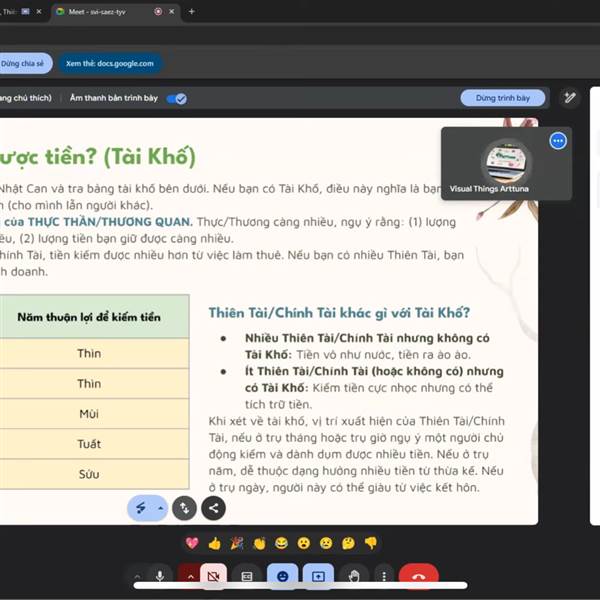Click the recording indicator on Meet tab
Image resolution: width=600 pixels, height=600 pixels.
158,11
